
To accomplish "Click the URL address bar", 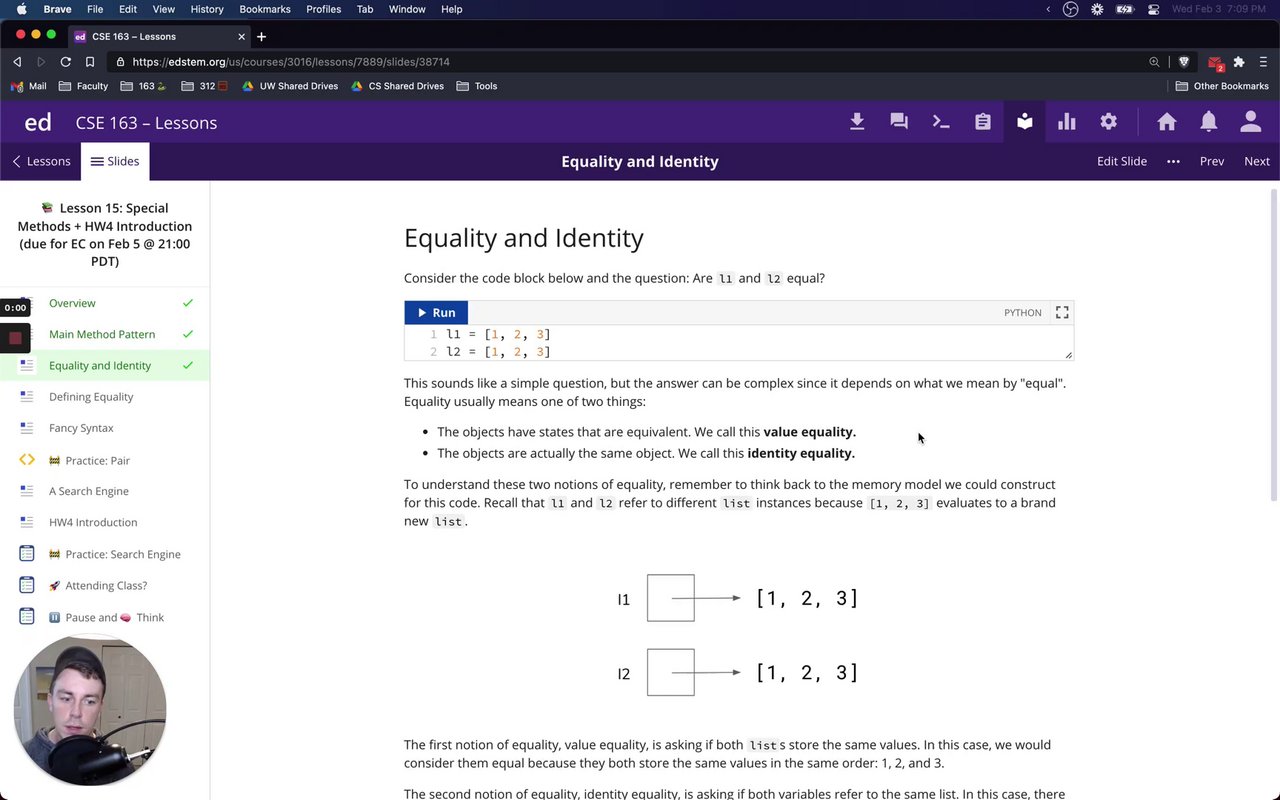I will (640, 62).
